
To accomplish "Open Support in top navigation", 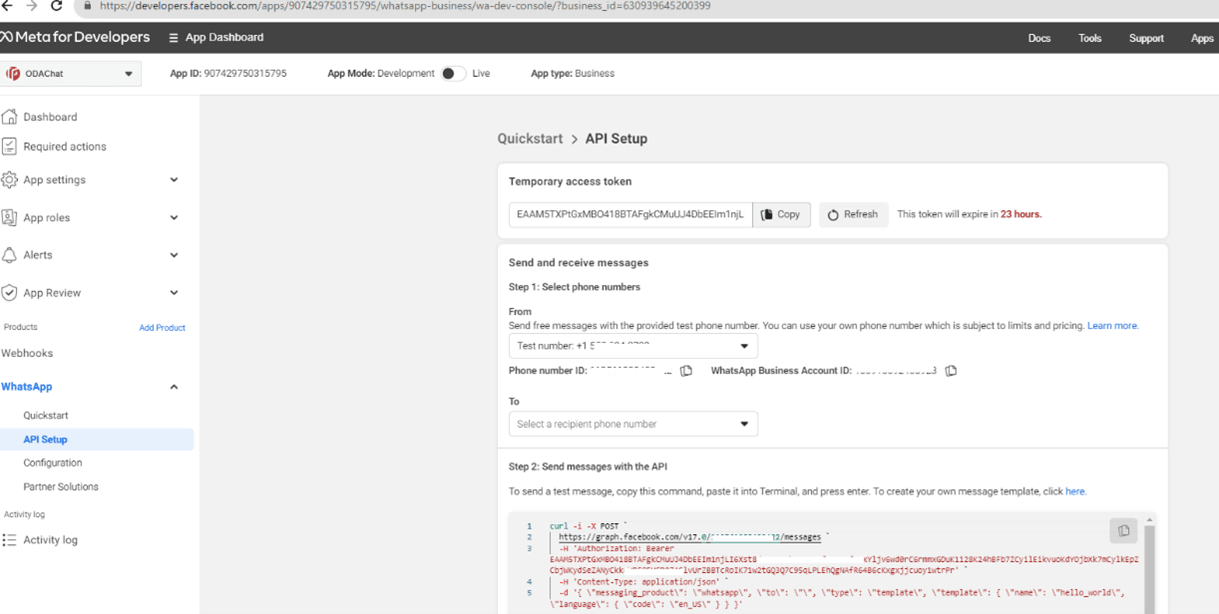I will click(1146, 38).
